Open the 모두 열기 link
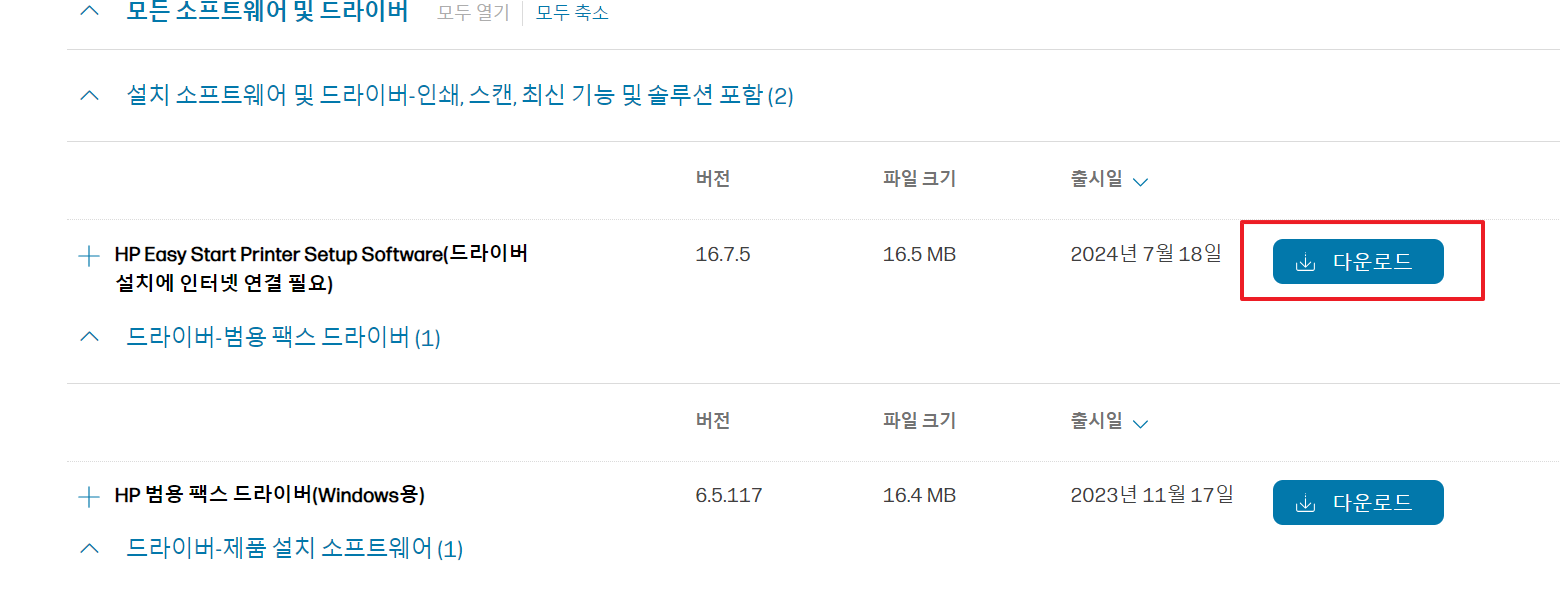This screenshot has height=589, width=1560. 471,12
